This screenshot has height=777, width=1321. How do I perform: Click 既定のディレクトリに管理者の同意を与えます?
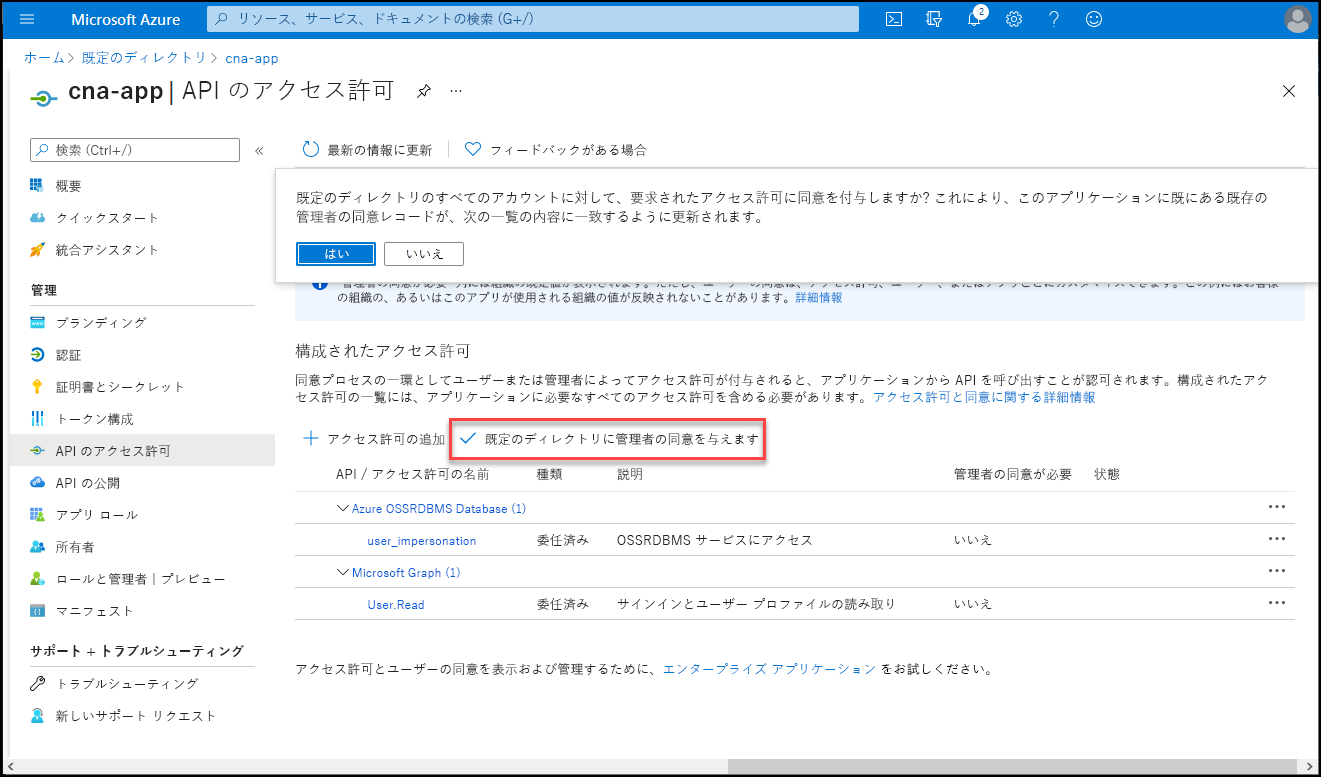click(x=608, y=439)
